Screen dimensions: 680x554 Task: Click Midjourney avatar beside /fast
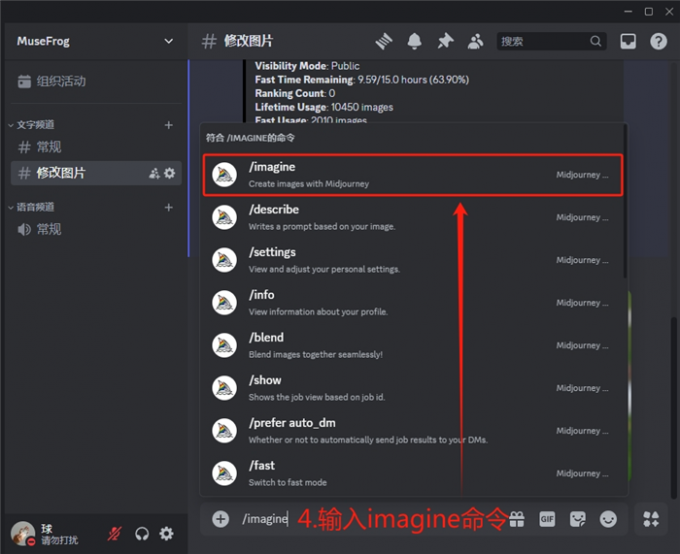click(x=224, y=473)
